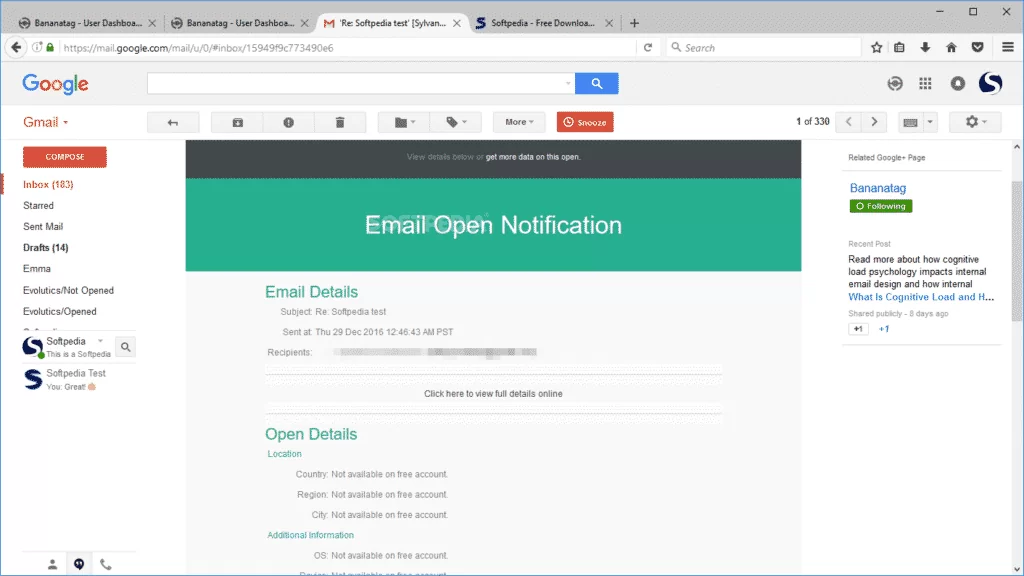
Task: Open Firefox hamburger menu
Action: (x=1008, y=48)
